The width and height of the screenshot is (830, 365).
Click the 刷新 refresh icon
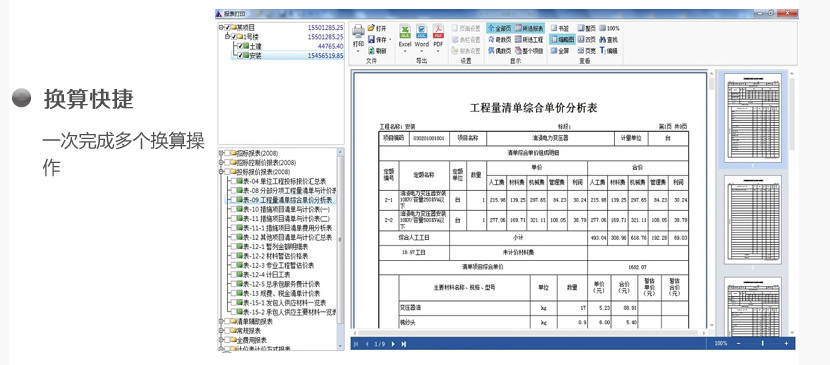372,51
